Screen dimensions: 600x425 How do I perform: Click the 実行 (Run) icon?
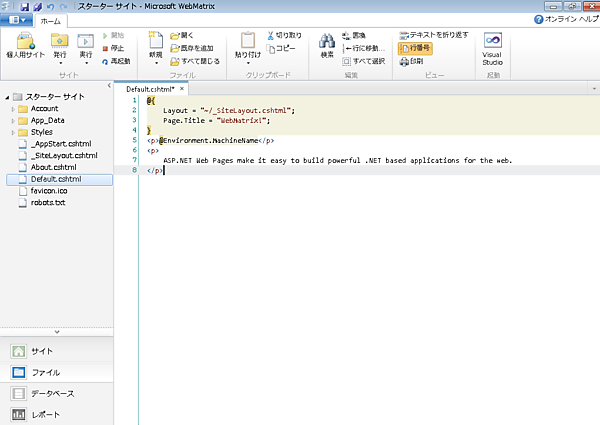(86, 43)
